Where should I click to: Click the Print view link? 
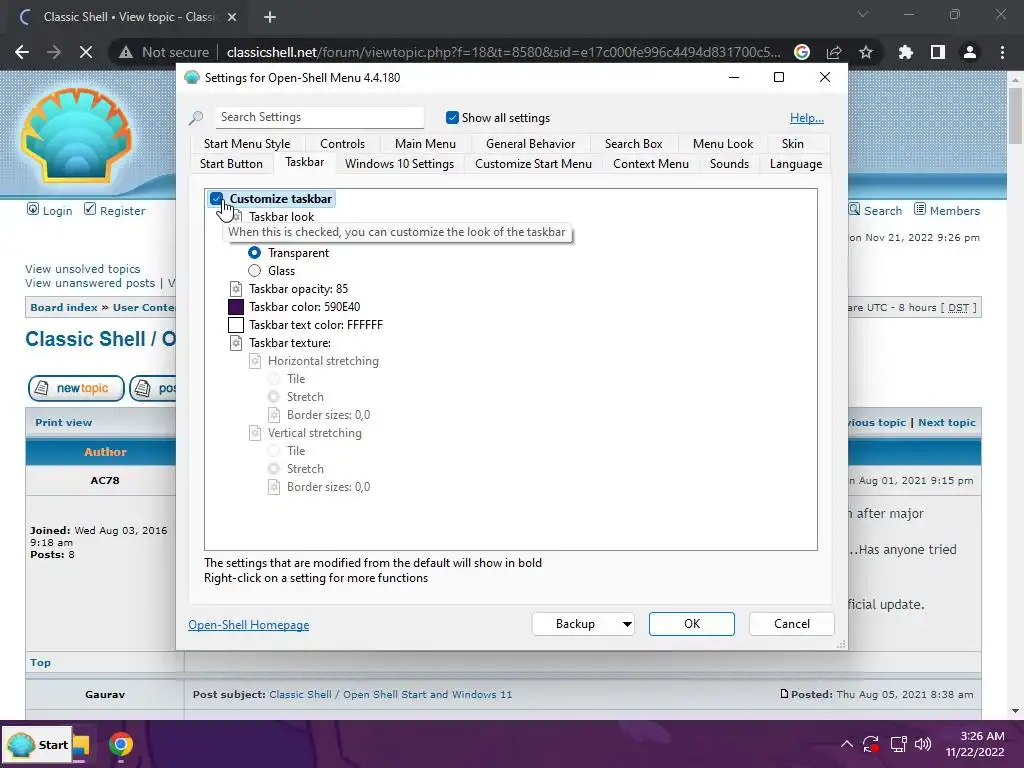point(63,423)
